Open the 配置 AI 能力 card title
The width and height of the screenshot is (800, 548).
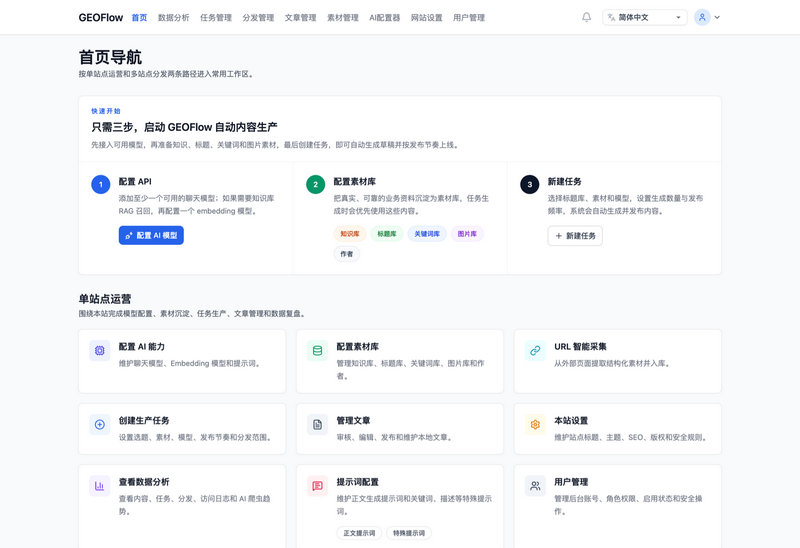[x=142, y=346]
